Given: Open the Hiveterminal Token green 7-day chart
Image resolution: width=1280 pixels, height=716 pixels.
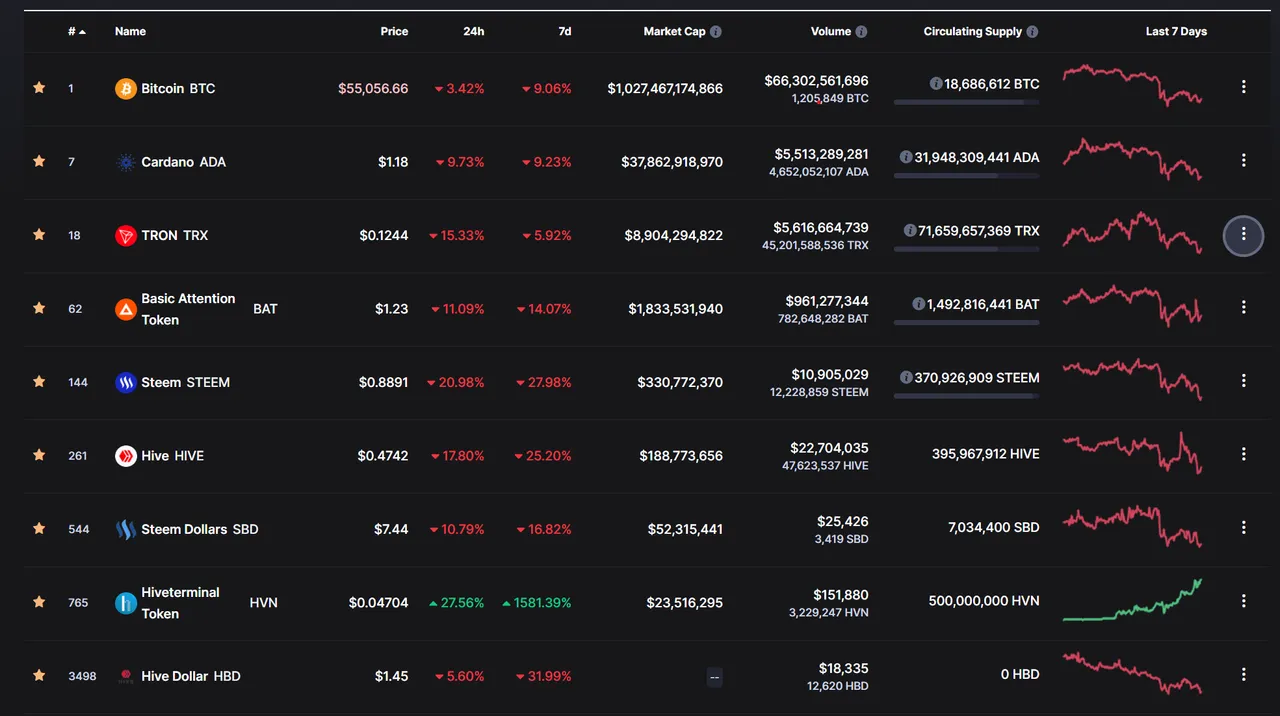Looking at the screenshot, I should [x=1132, y=600].
